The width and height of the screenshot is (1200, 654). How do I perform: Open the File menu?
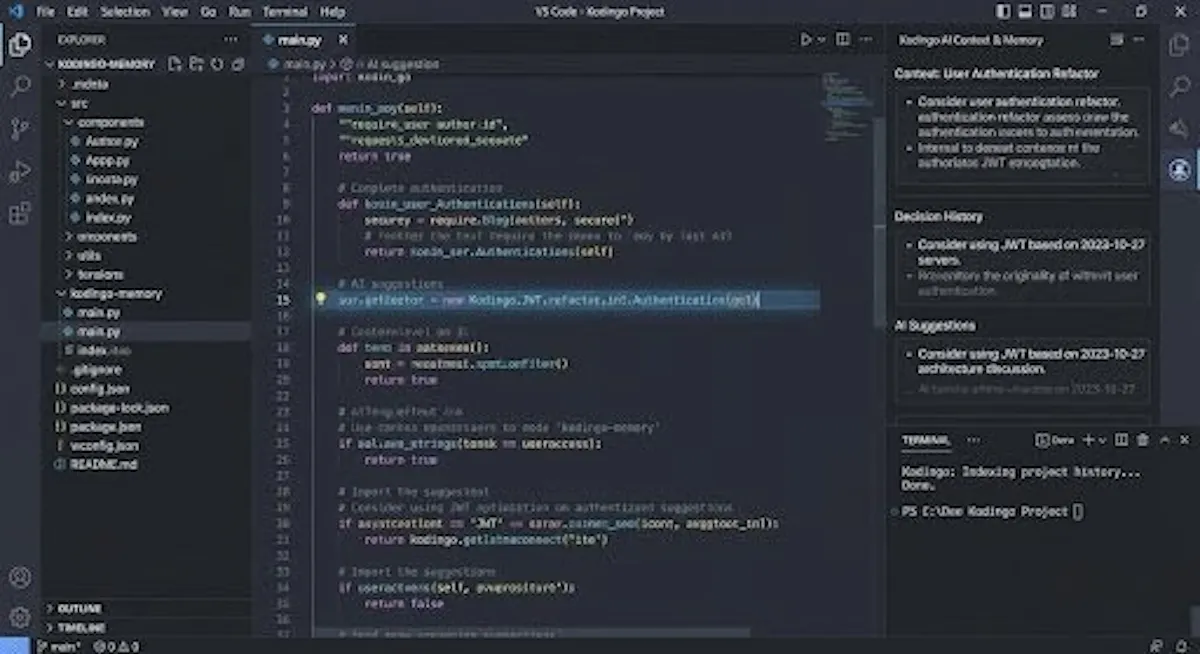click(46, 12)
